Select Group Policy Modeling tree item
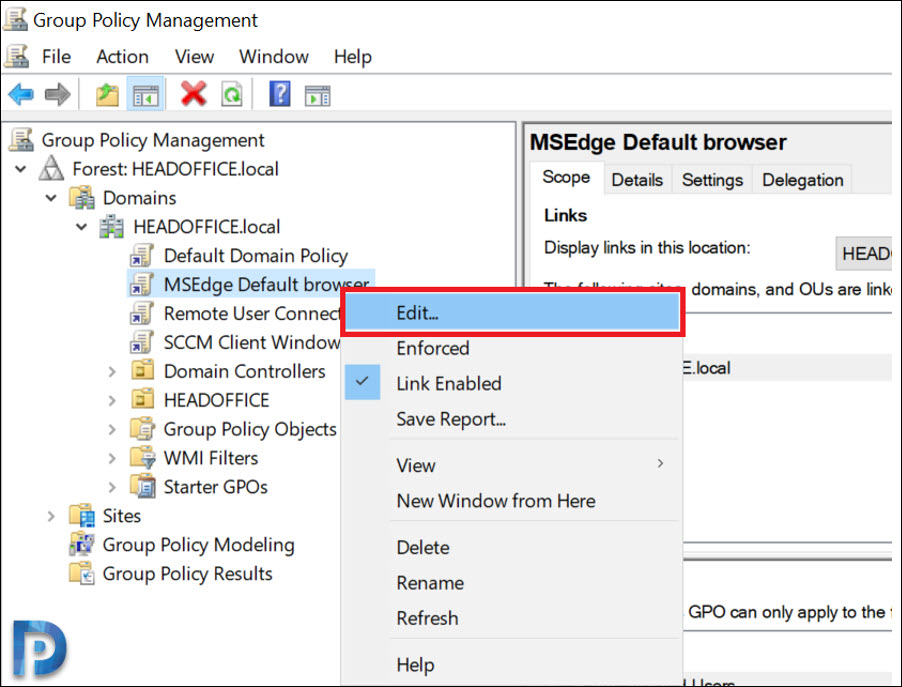902x687 pixels. (198, 545)
